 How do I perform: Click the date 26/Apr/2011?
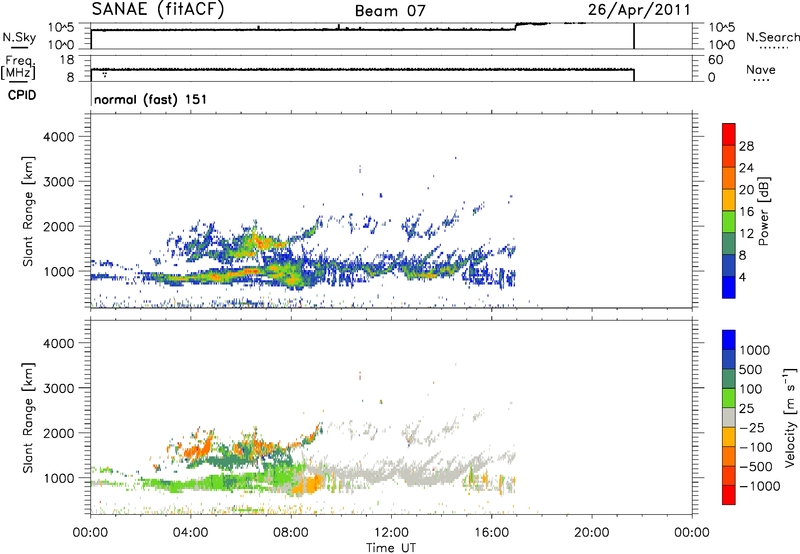coord(639,10)
